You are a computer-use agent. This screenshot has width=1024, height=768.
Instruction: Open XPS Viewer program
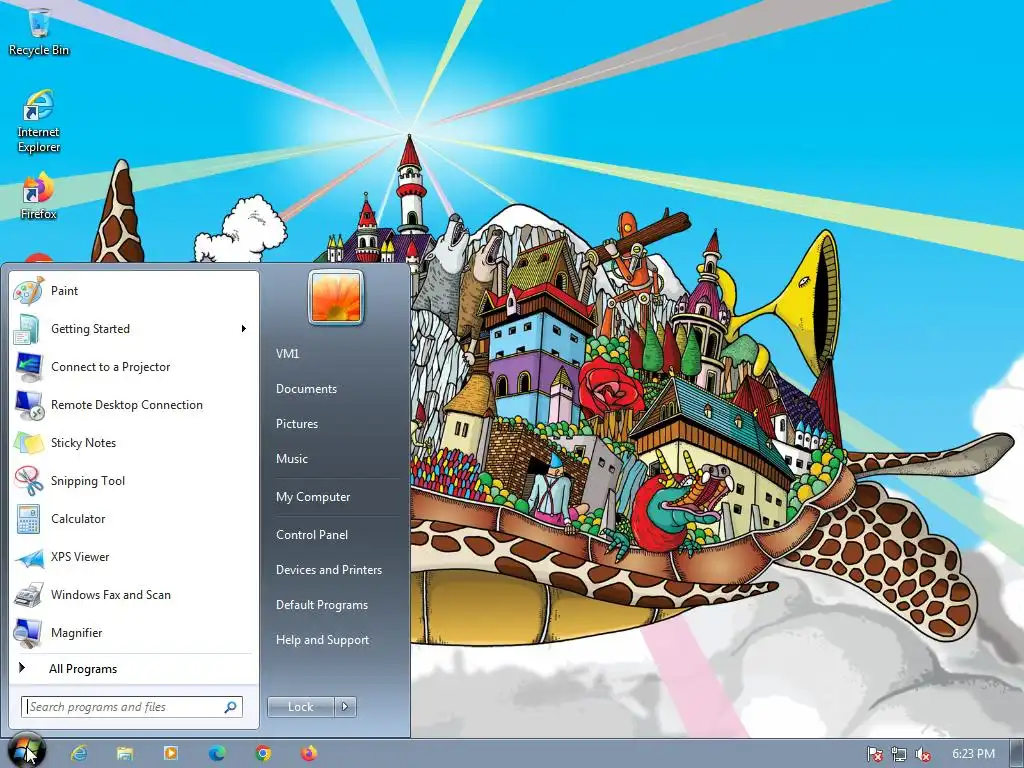[x=134, y=557]
